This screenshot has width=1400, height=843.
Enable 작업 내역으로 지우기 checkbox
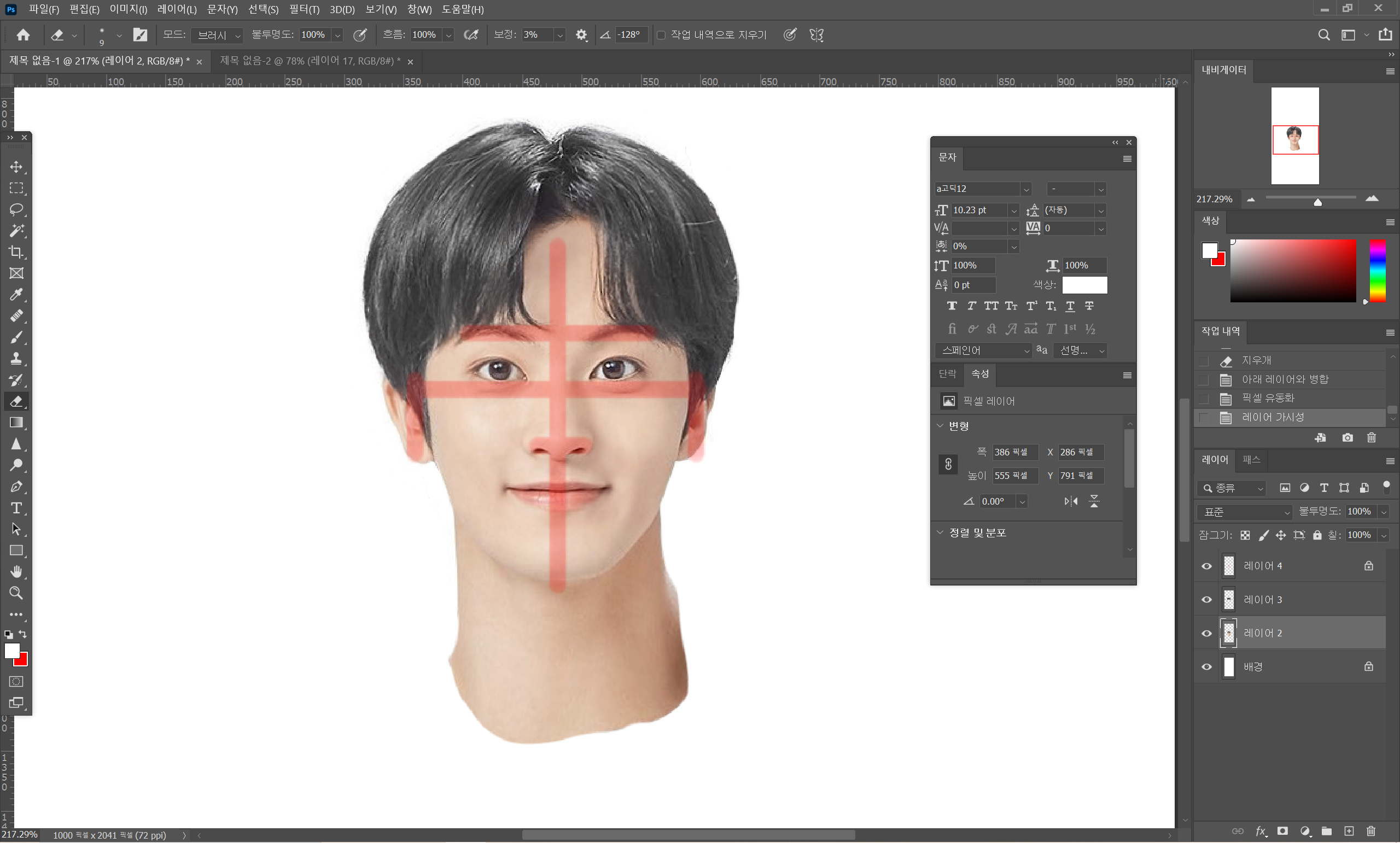pos(661,35)
